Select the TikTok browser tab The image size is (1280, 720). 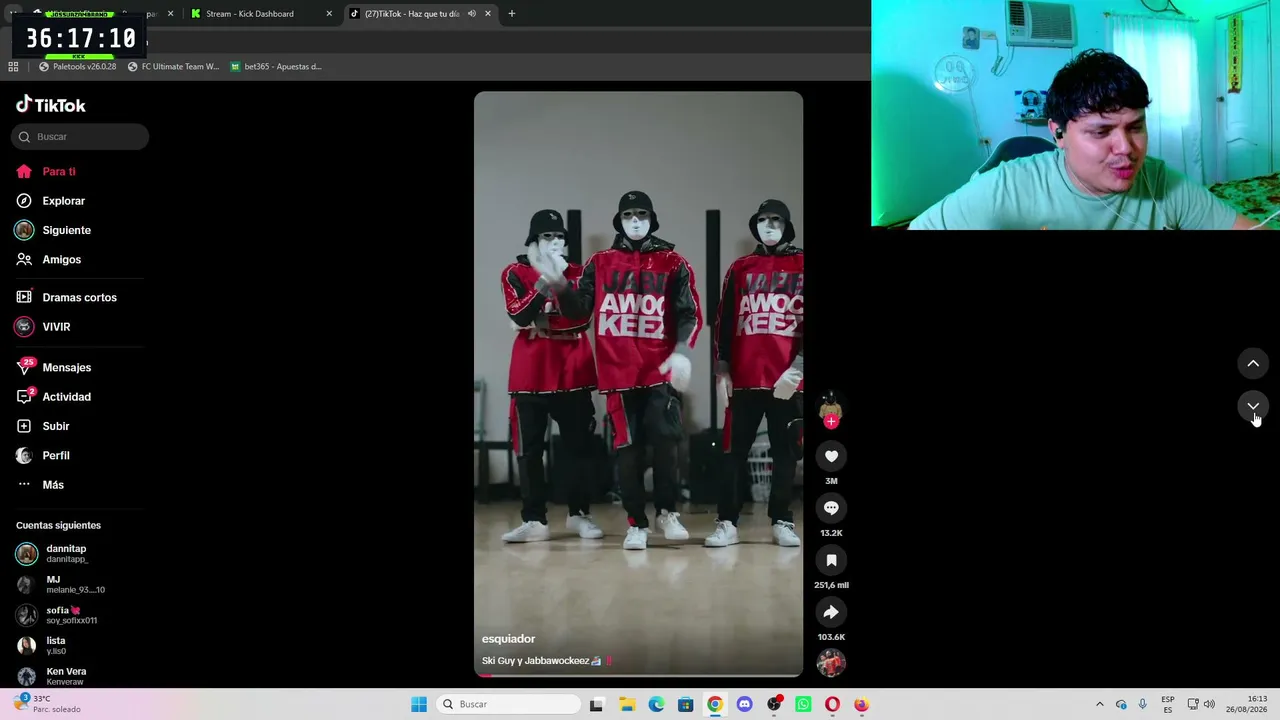(411, 14)
